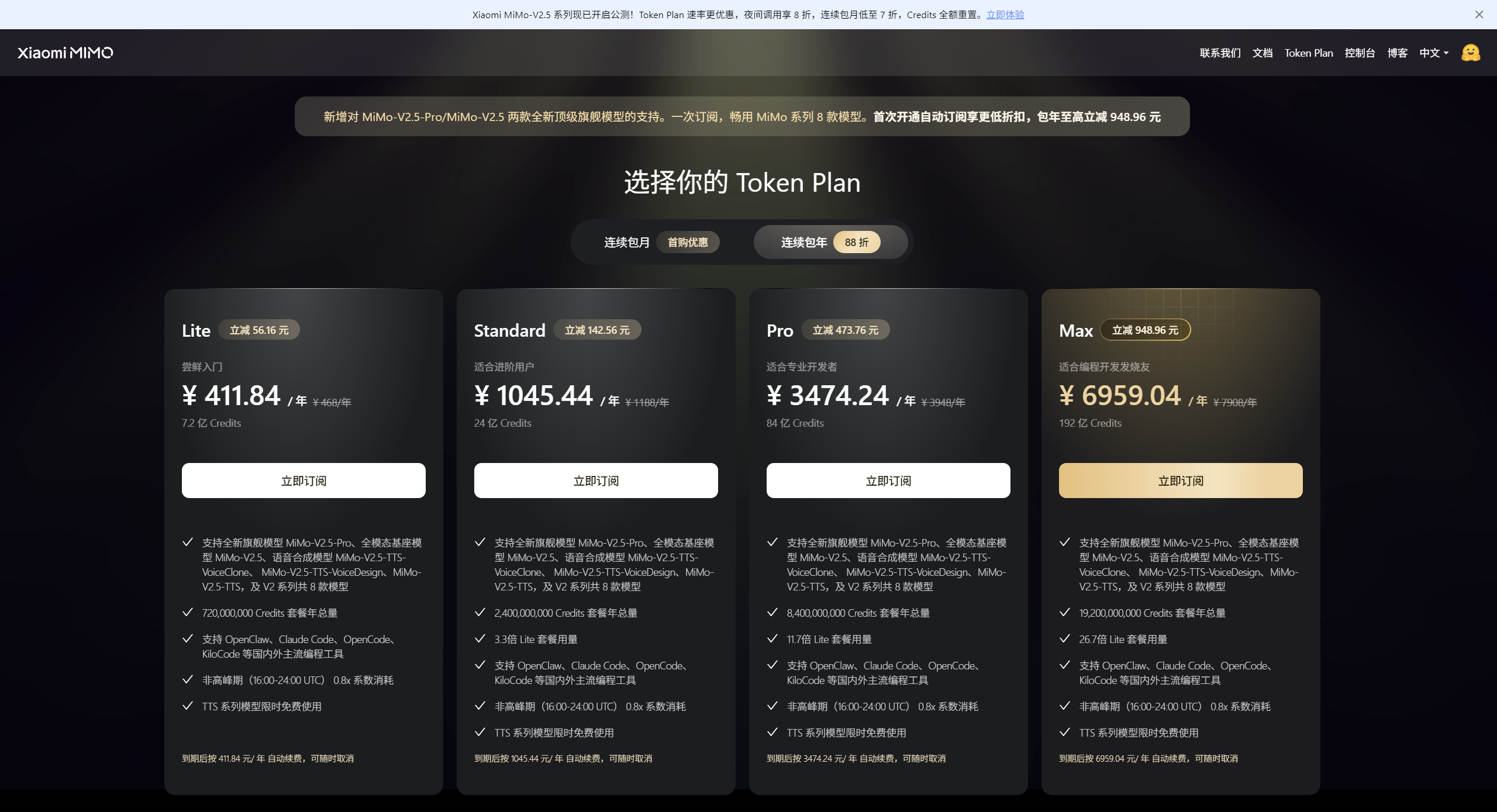Click the 24 亿 Credits text
Viewport: 1497px width, 812px height.
503,423
